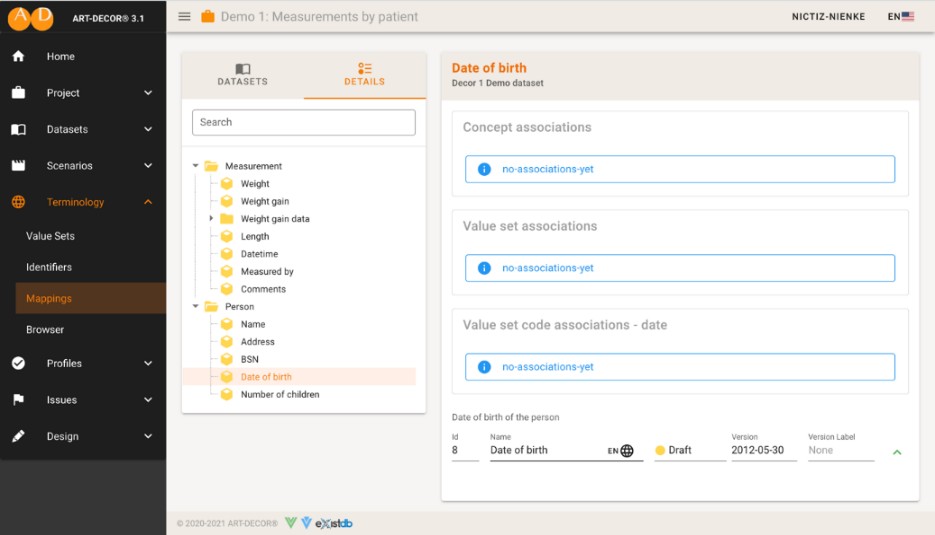The width and height of the screenshot is (935, 535).
Task: Open the Details tab
Action: tap(364, 75)
